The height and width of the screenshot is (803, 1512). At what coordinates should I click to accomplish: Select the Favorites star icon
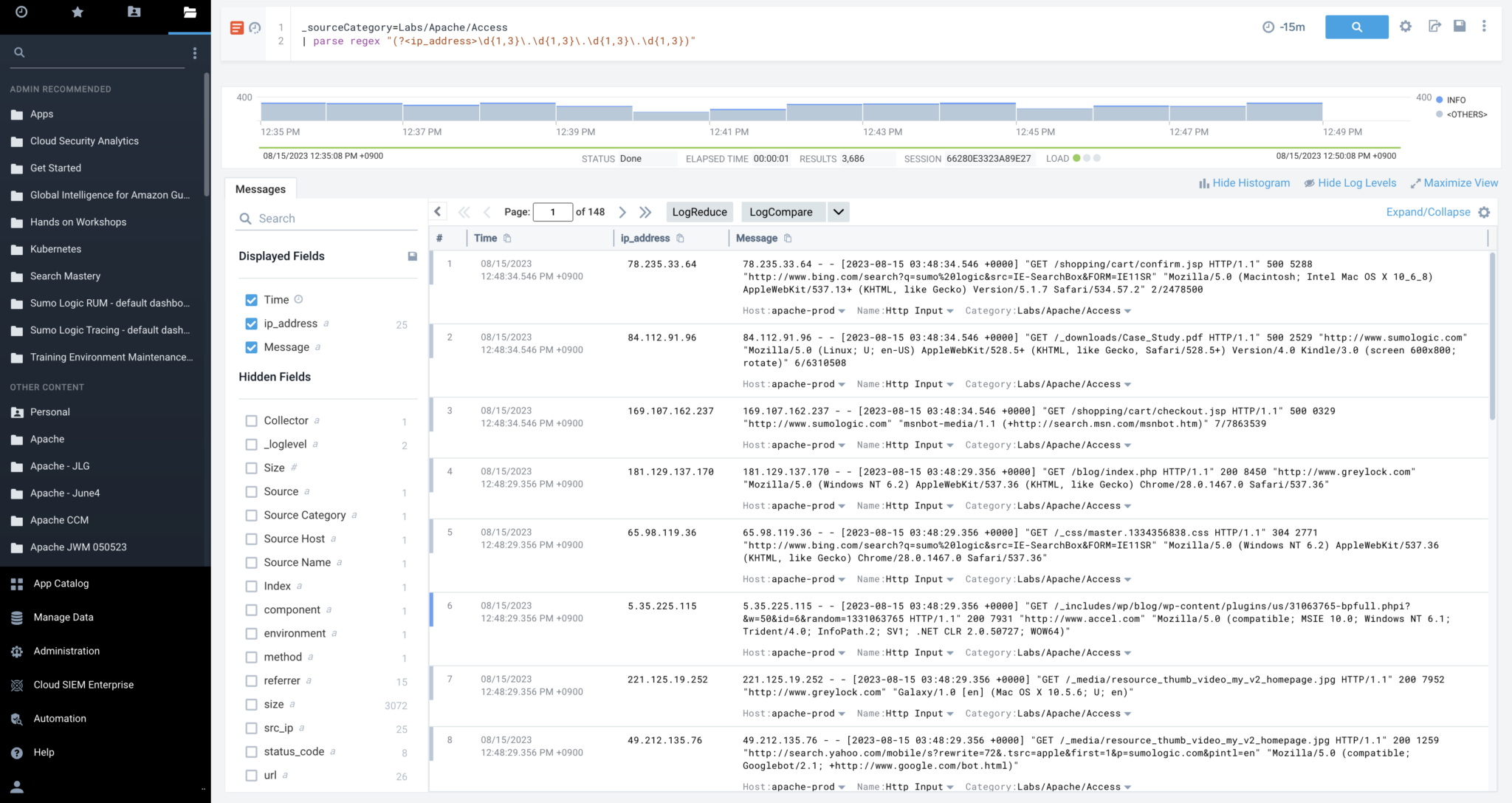78,12
